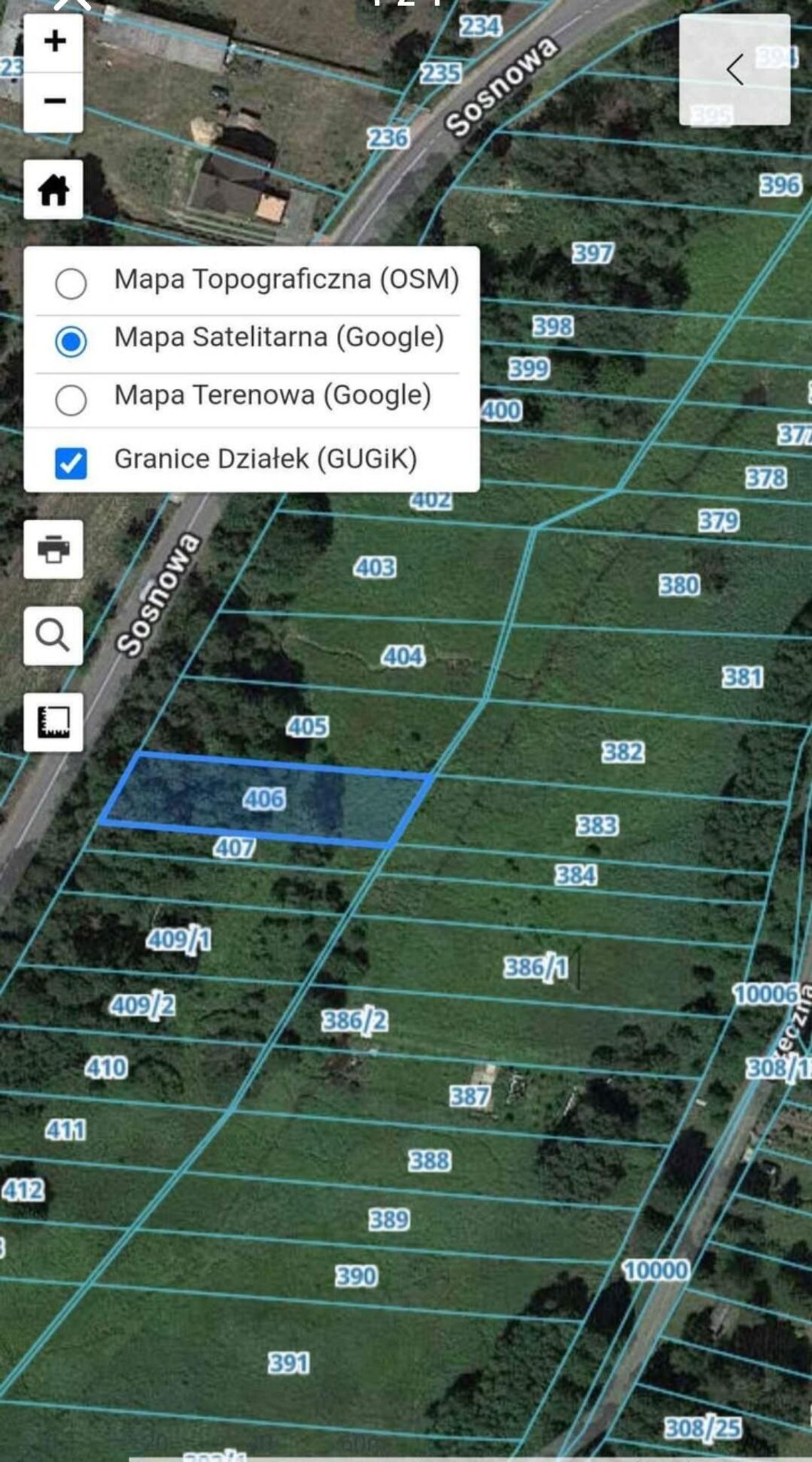Click the Mapa Terenowa (Google) label text
The height and width of the screenshot is (1462, 812).
(272, 395)
